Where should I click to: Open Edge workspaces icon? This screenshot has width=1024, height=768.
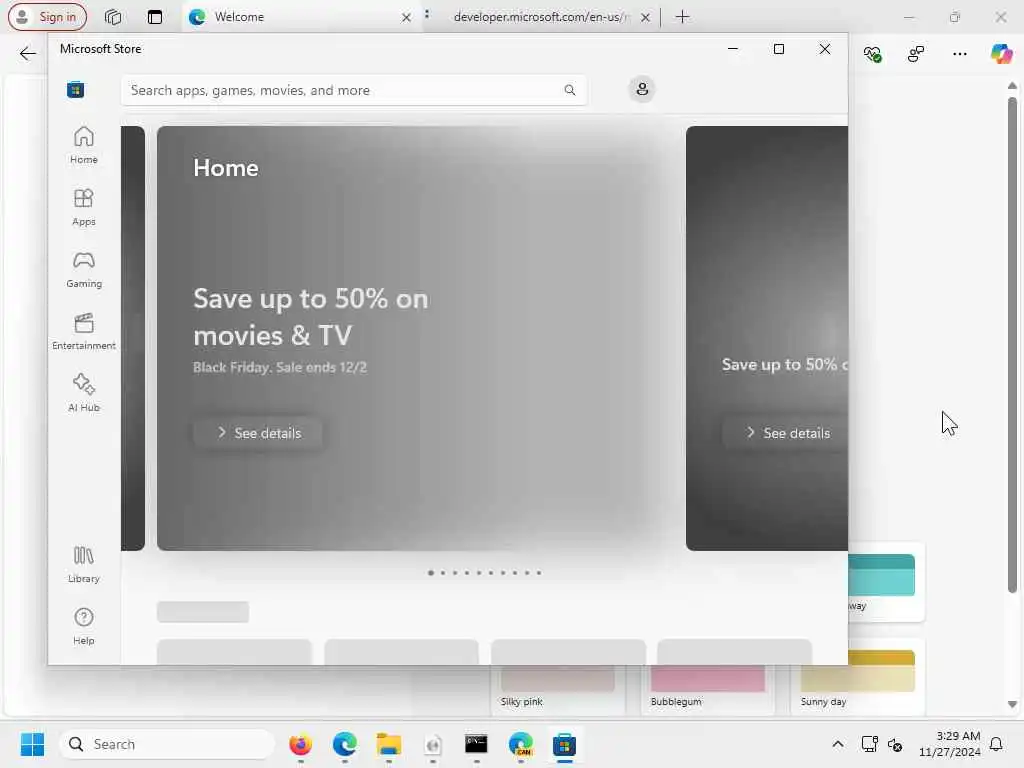(113, 17)
